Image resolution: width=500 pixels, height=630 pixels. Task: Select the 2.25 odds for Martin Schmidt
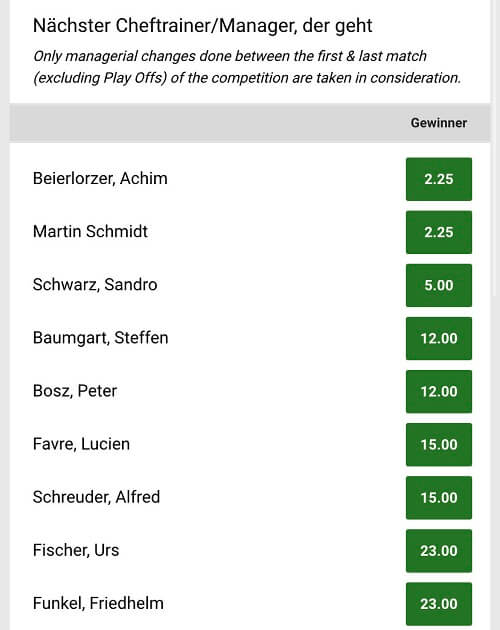pos(439,232)
